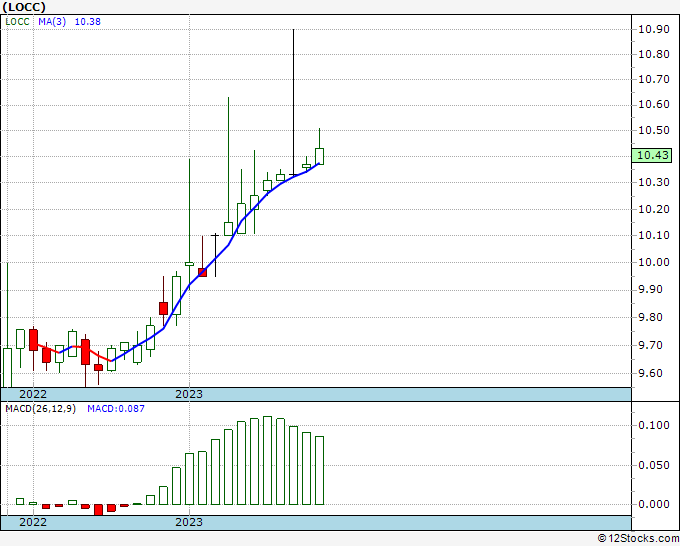Click the last candlestick on the right

[319, 155]
